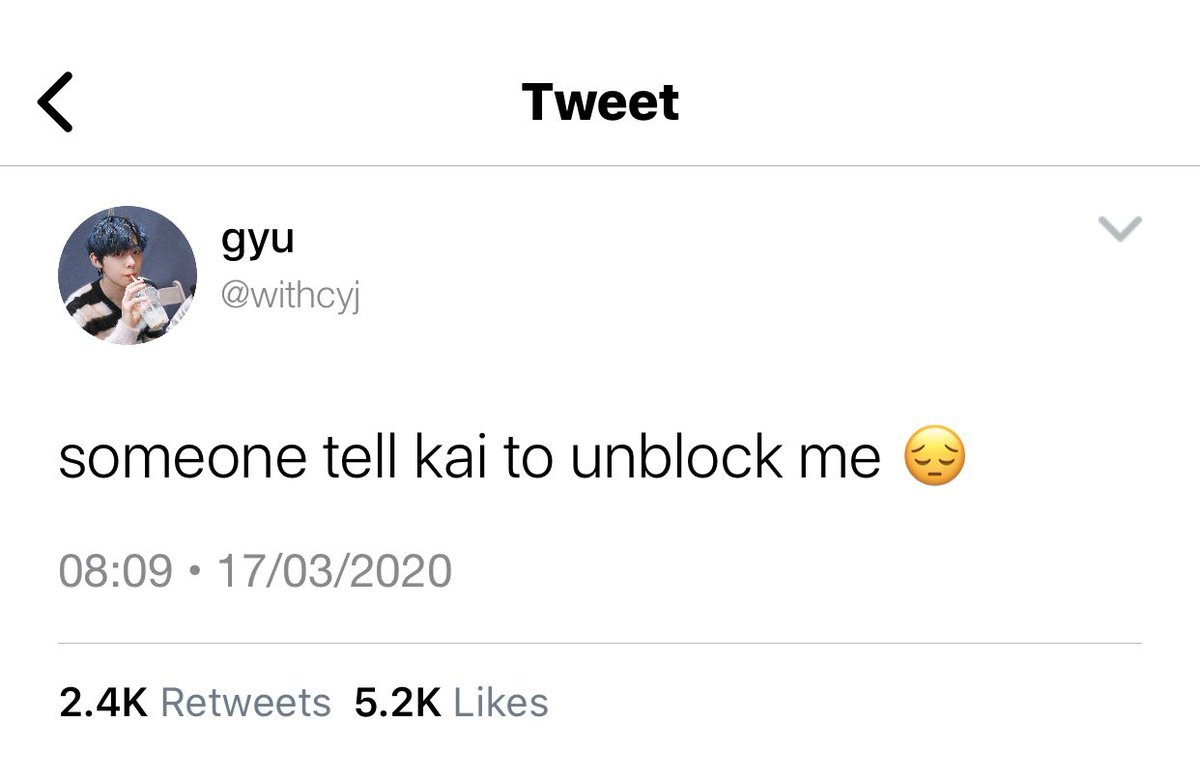
Task: View the 2.4K Retweets list
Action: (x=195, y=702)
